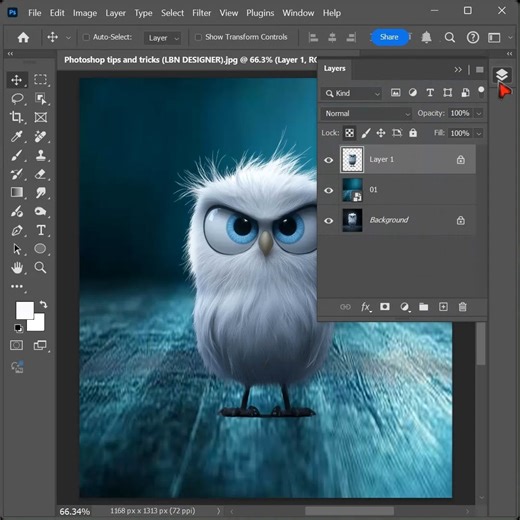Enable the Auto-Select checkbox
Image resolution: width=520 pixels, height=520 pixels.
[x=86, y=37]
